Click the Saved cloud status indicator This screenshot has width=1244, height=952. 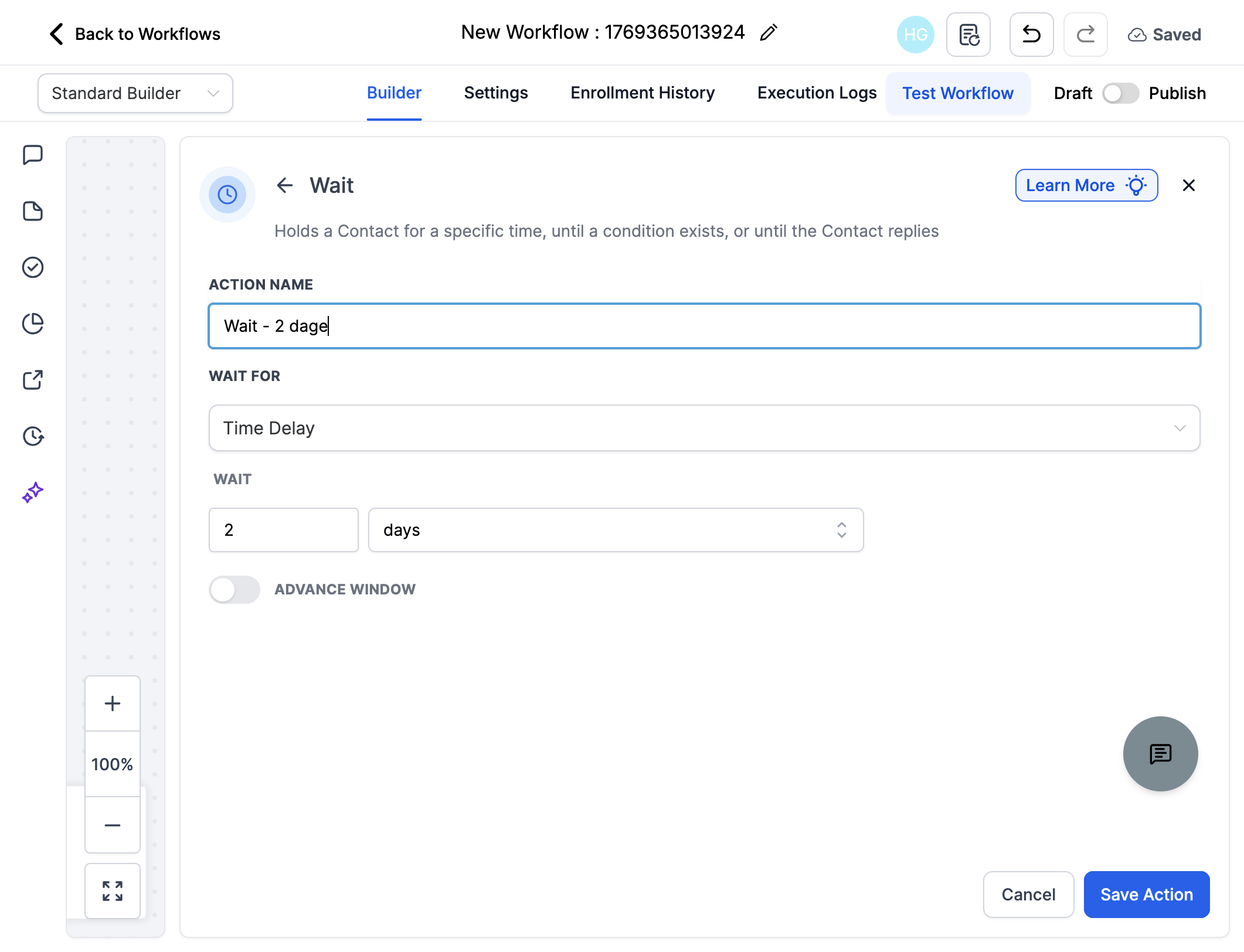click(1164, 35)
